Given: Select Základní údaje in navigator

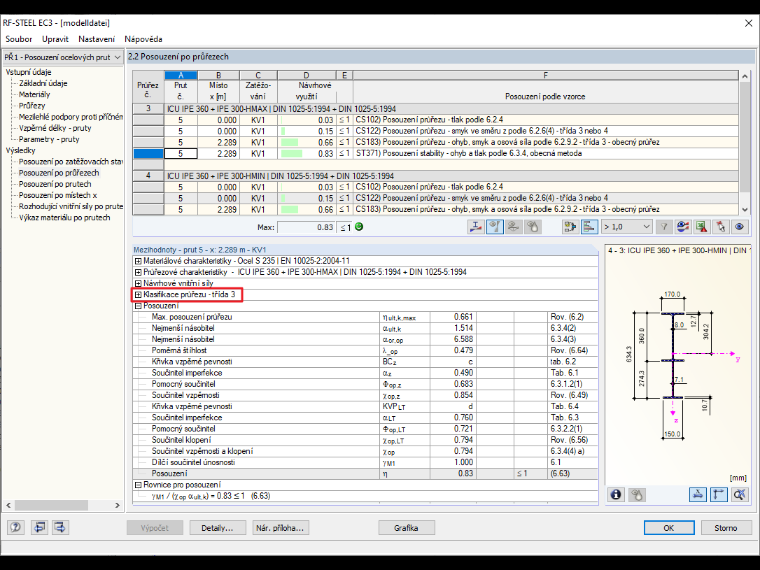Looking at the screenshot, I should [x=43, y=83].
